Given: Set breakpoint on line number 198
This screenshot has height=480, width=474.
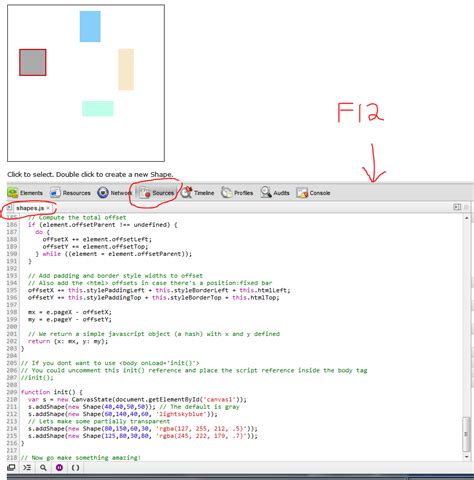Looking at the screenshot, I should (12, 312).
